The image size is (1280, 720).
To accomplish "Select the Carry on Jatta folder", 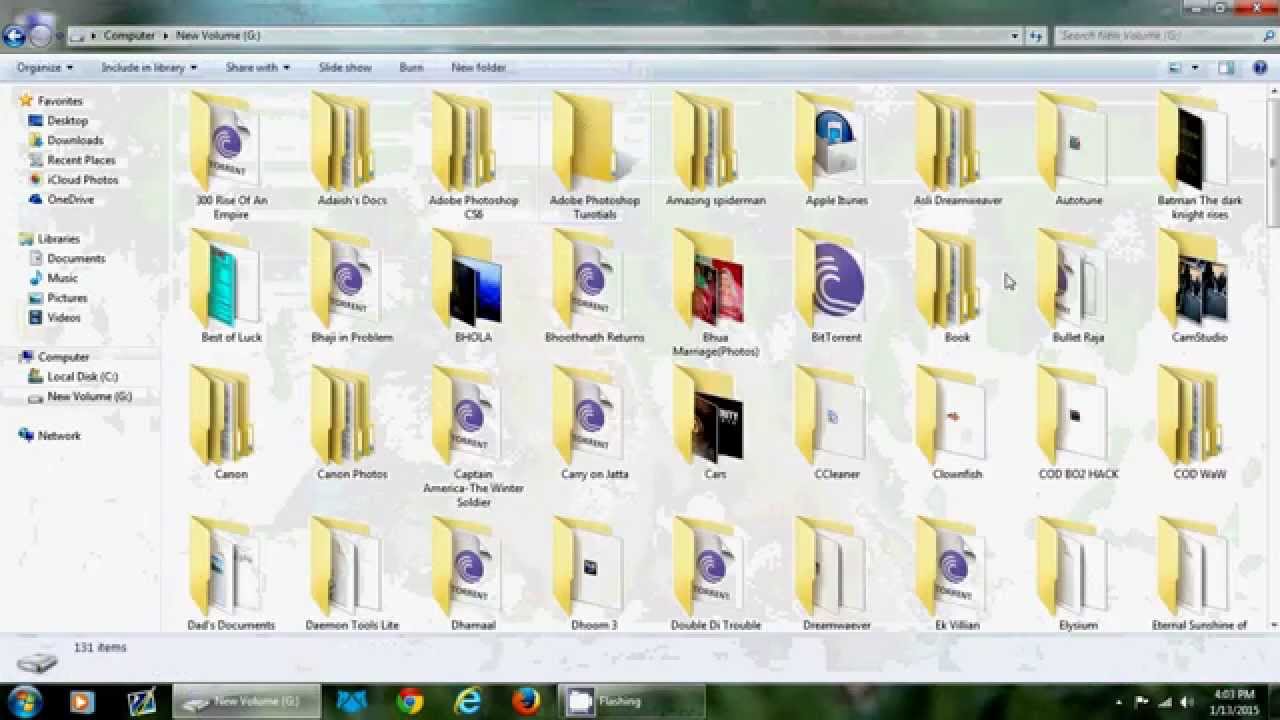I will click(x=594, y=424).
